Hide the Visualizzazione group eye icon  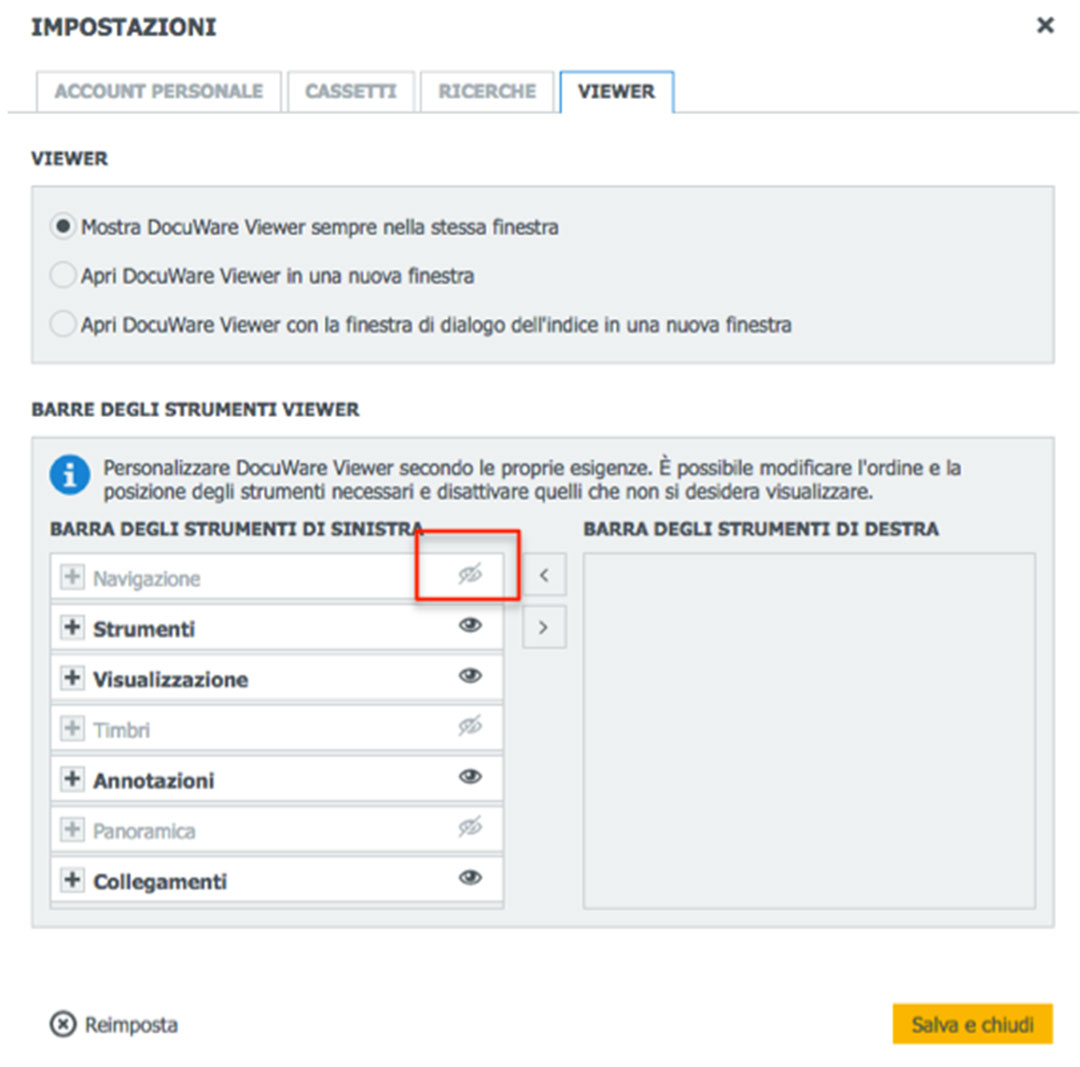[470, 676]
